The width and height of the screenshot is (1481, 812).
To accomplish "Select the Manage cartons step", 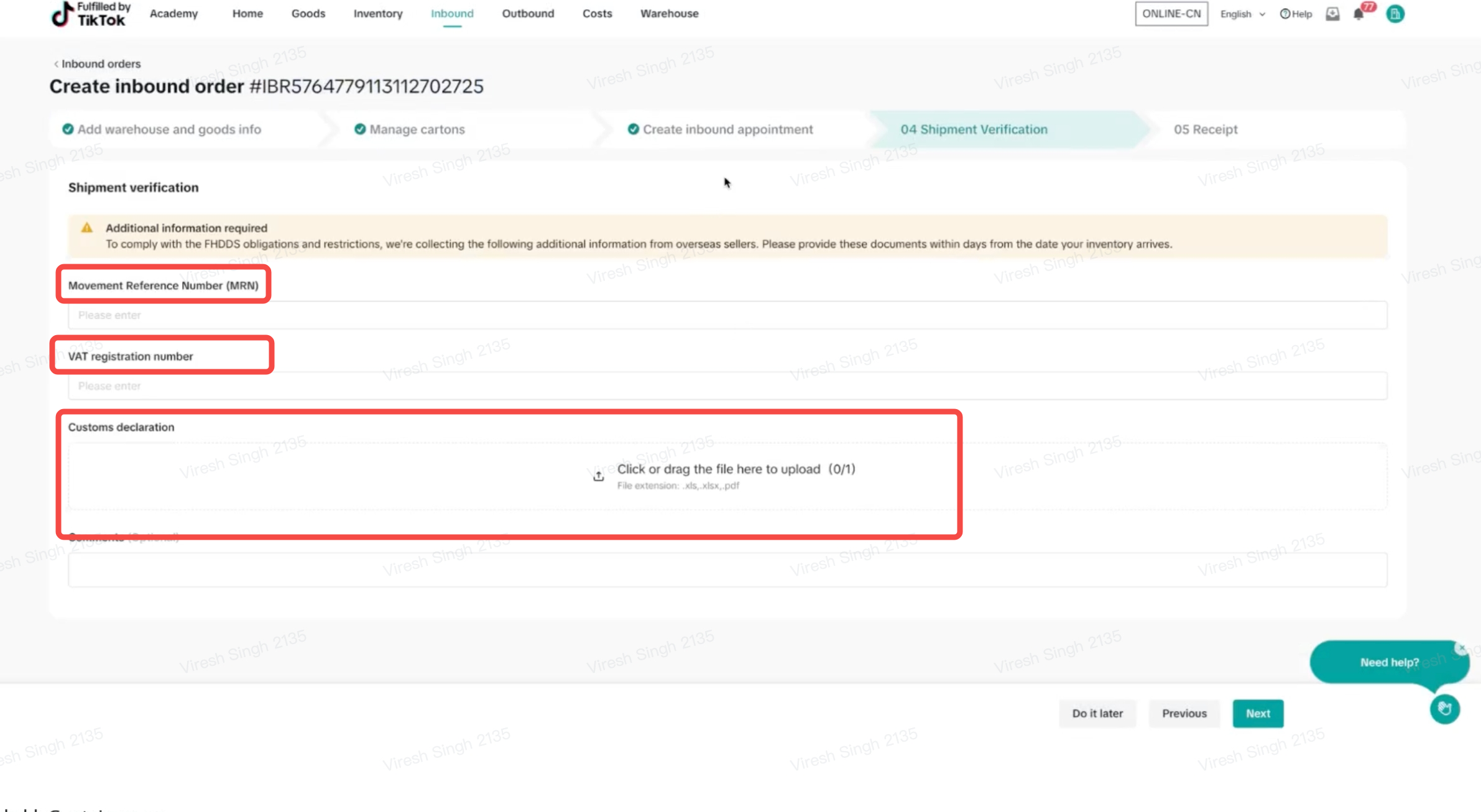I will pyautogui.click(x=417, y=129).
